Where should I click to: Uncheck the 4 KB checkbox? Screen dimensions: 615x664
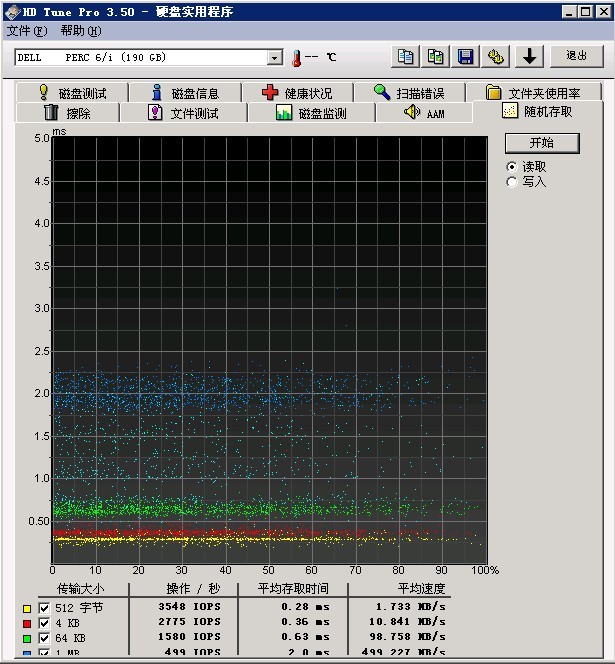click(44, 623)
